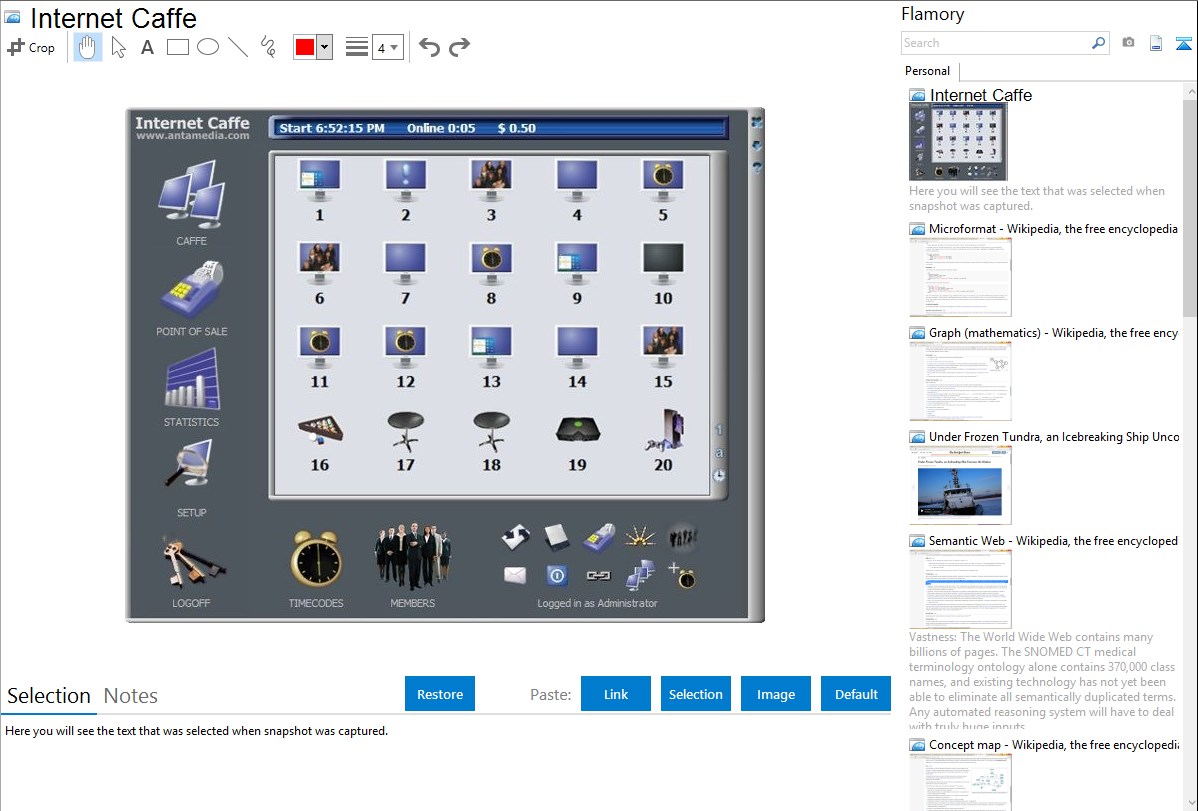This screenshot has width=1198, height=811.
Task: Choose the arrow pointer tool
Action: click(x=118, y=47)
